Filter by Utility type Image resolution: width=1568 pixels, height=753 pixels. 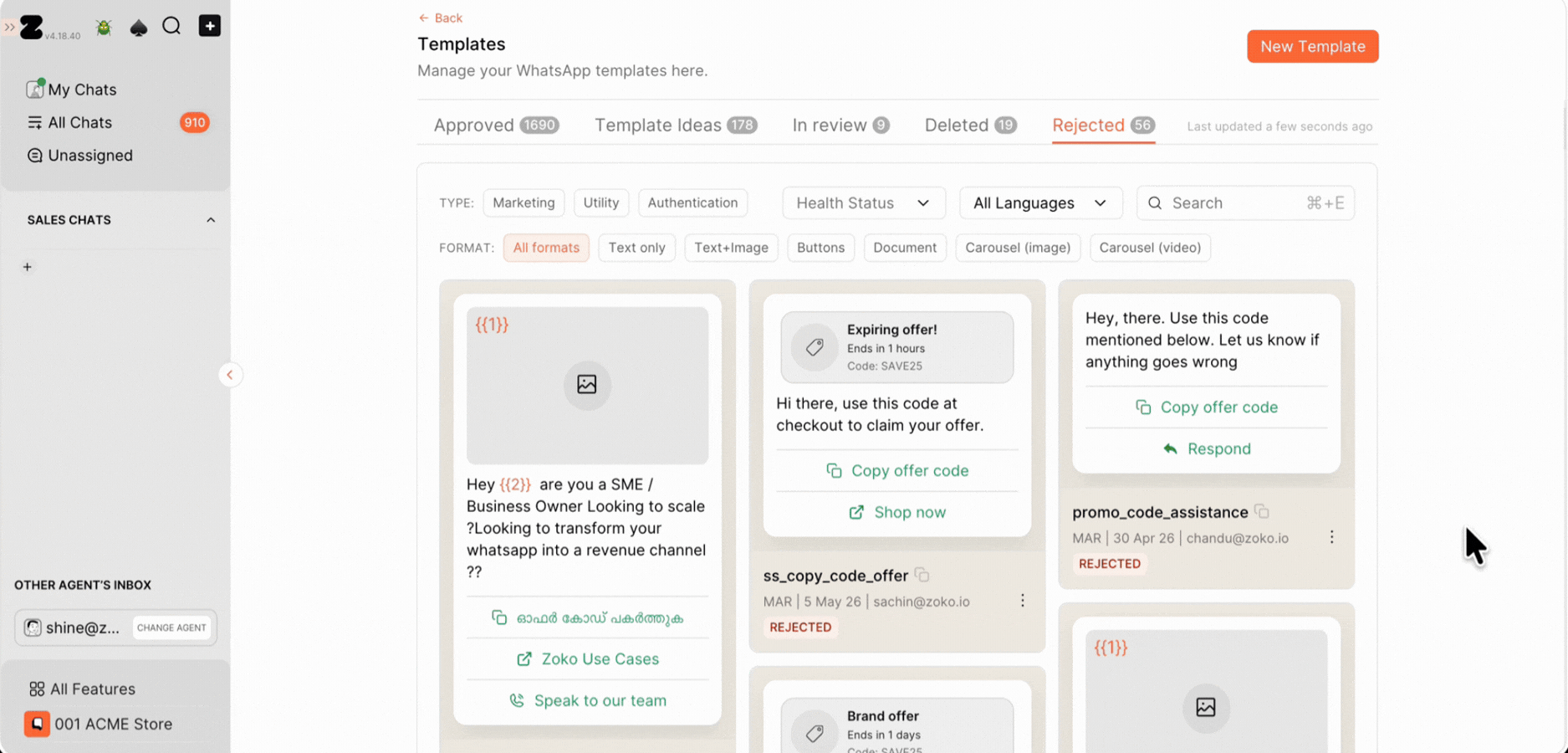(x=601, y=202)
